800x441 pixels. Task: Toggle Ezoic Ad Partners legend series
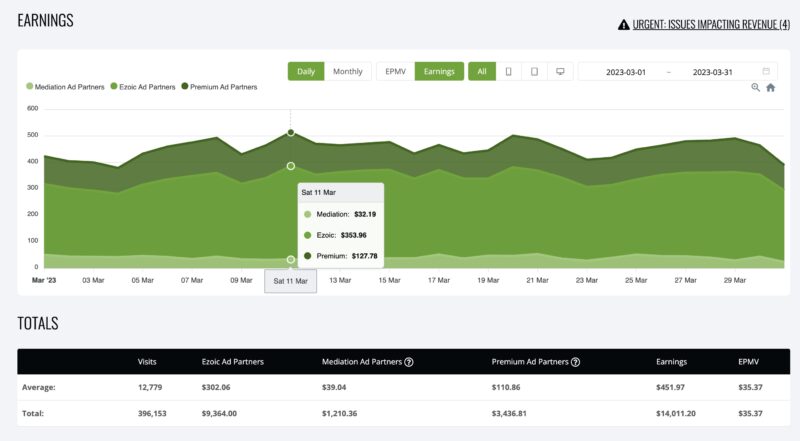pos(144,87)
